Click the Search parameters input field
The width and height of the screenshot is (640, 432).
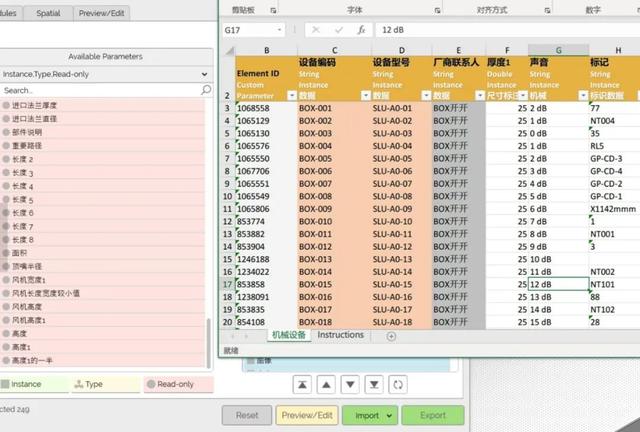click(x=100, y=90)
